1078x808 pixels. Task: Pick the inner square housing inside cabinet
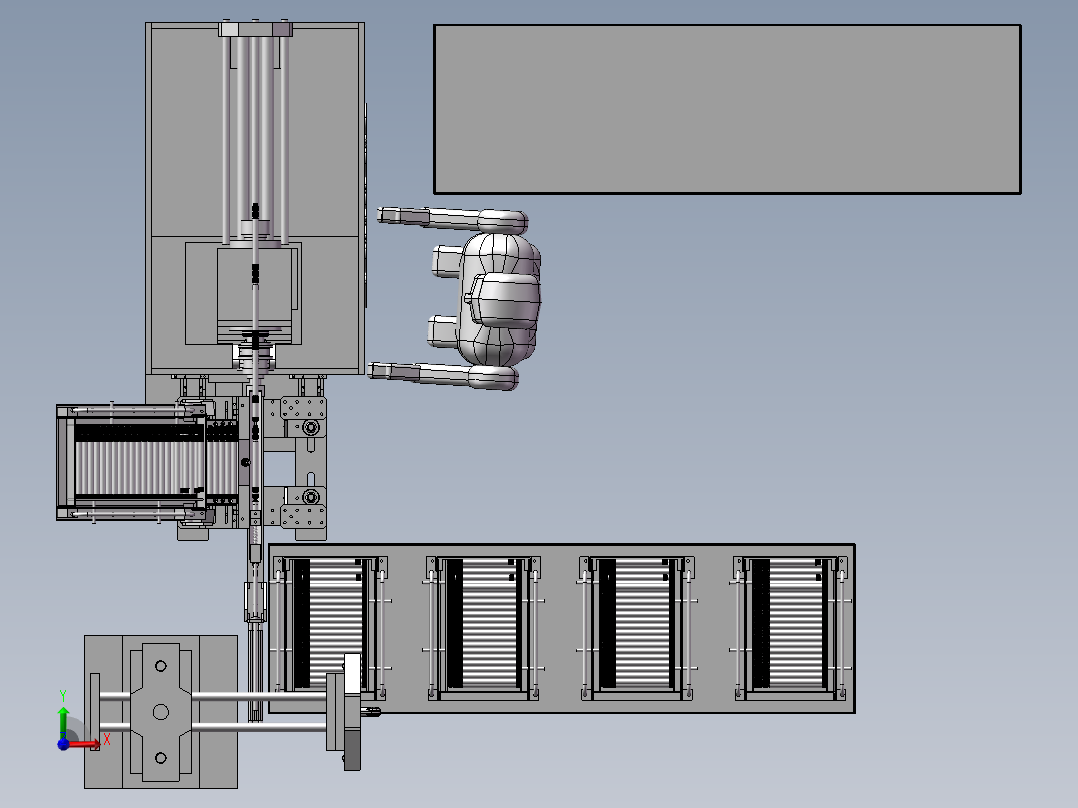coord(243,293)
